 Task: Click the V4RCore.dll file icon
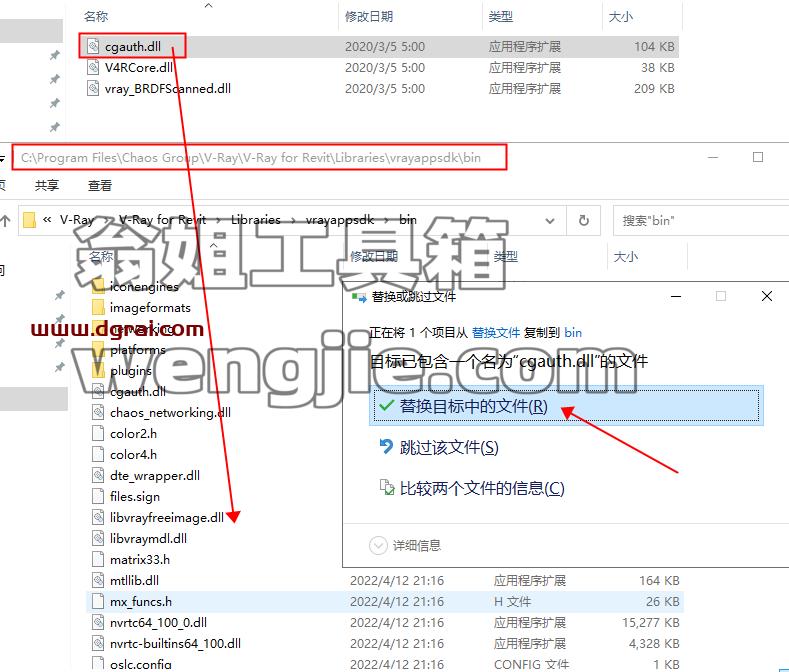[x=93, y=67]
